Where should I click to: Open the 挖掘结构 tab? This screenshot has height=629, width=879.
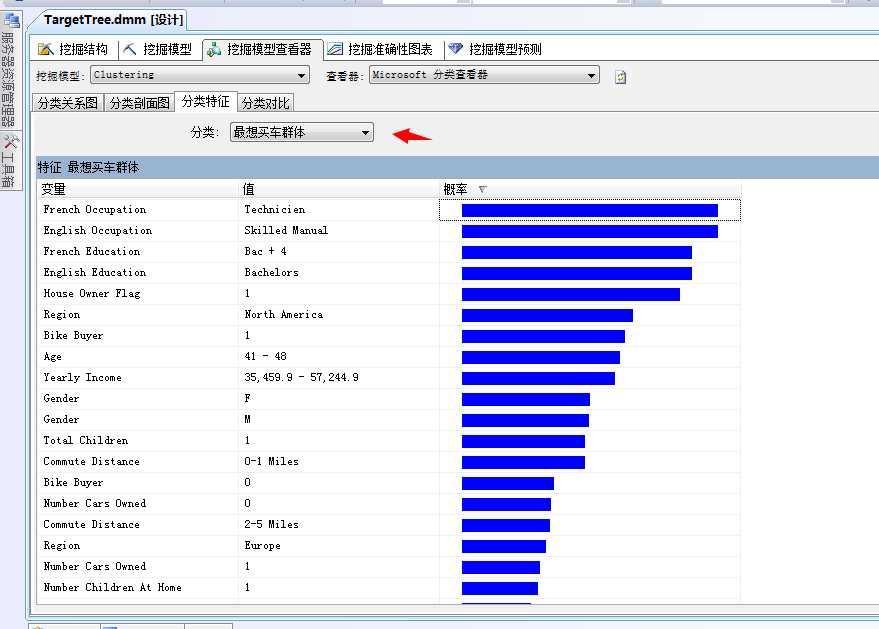point(73,49)
